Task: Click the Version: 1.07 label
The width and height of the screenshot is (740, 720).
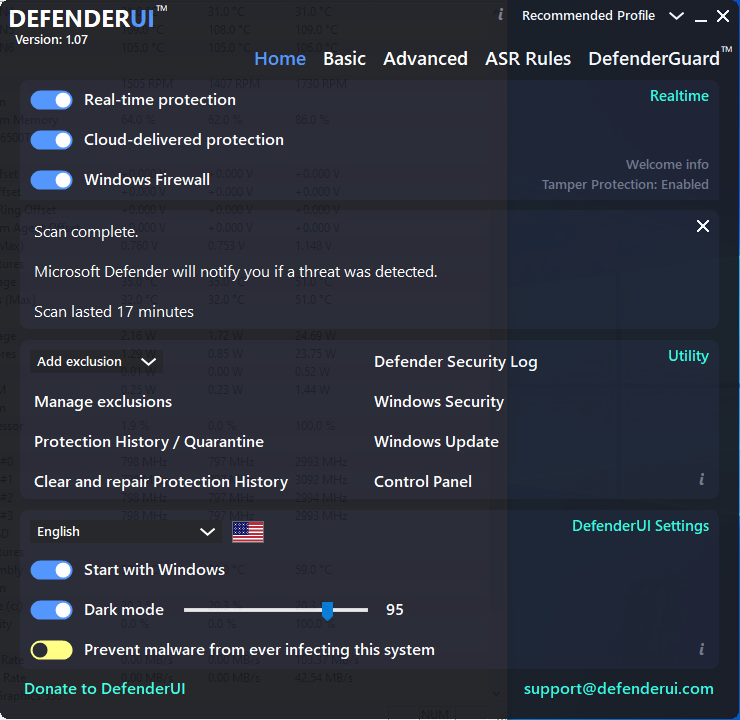Action: [x=51, y=40]
